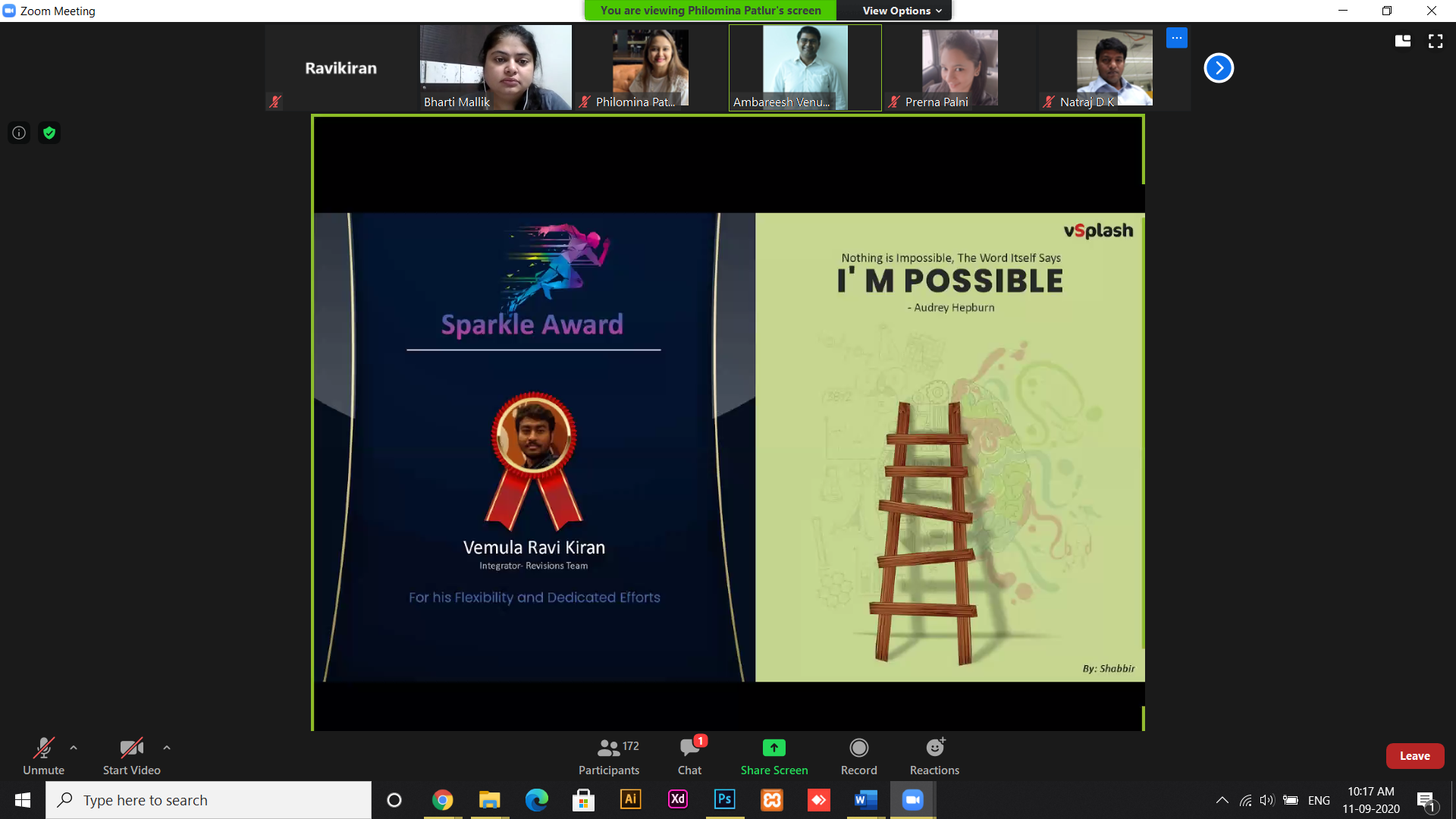The width and height of the screenshot is (1456, 819).
Task: Start recording with the Record icon
Action: (x=858, y=748)
